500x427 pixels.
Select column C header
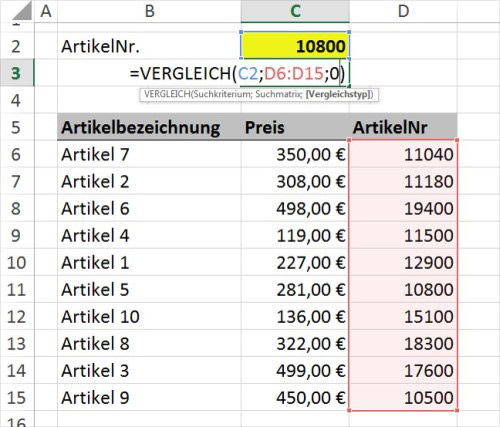[295, 11]
